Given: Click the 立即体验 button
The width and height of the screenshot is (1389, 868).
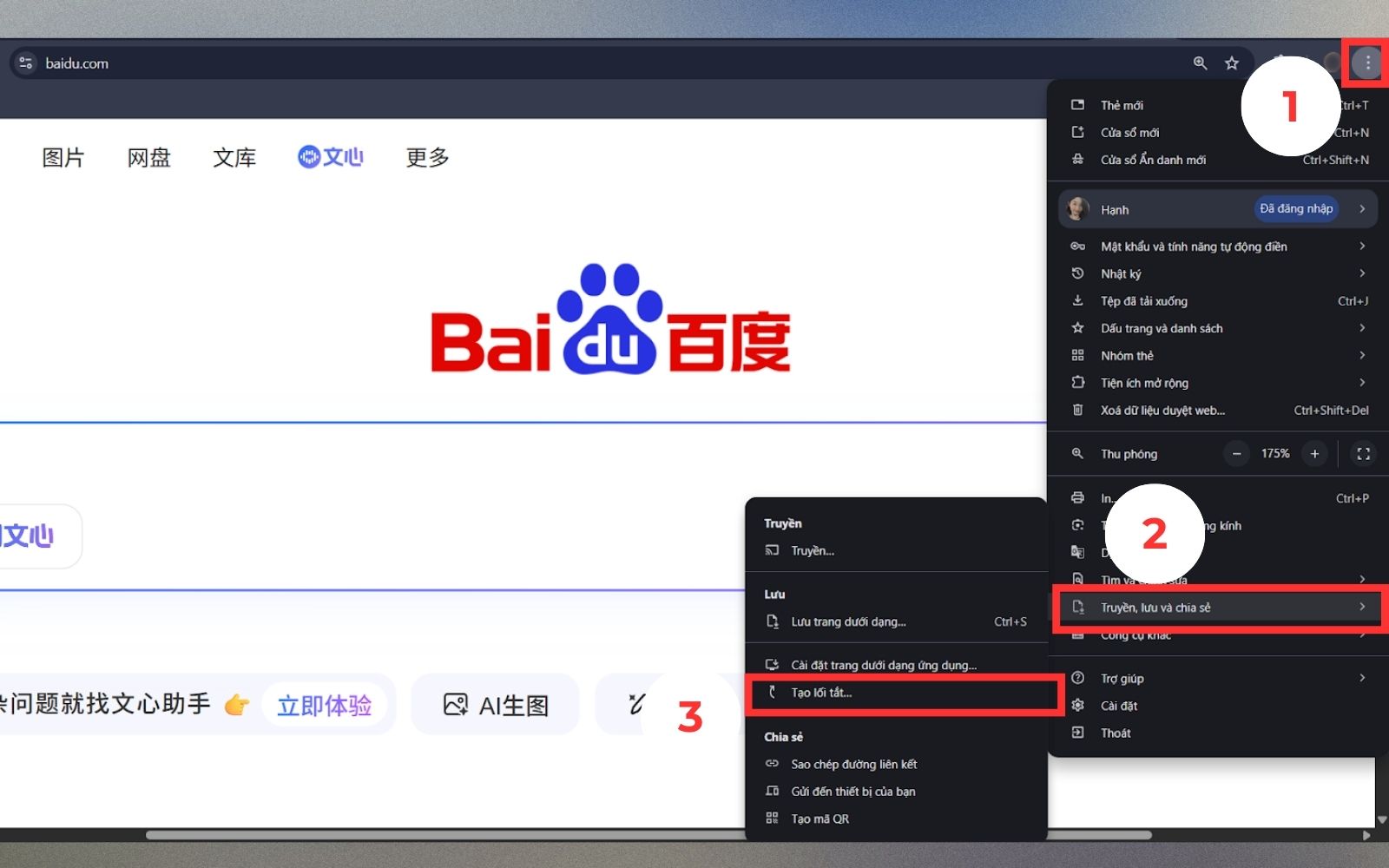Looking at the screenshot, I should click(326, 704).
